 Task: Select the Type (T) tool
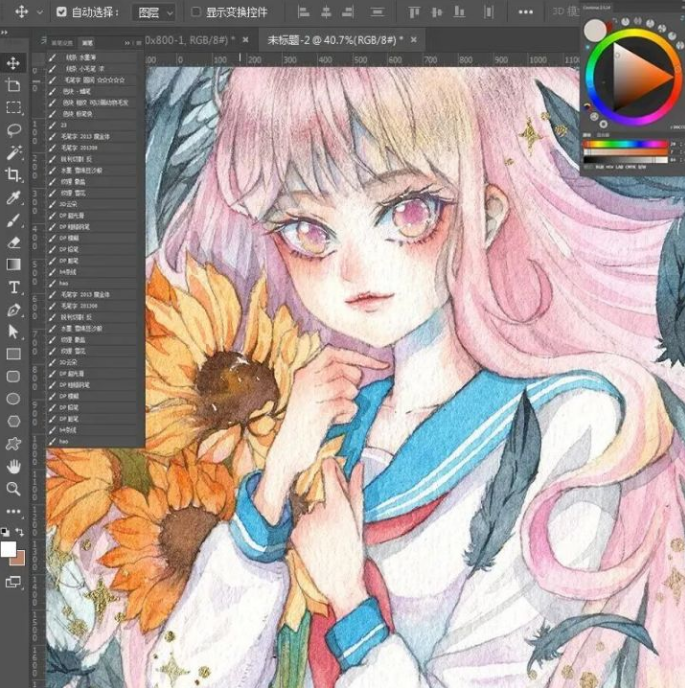tap(13, 287)
